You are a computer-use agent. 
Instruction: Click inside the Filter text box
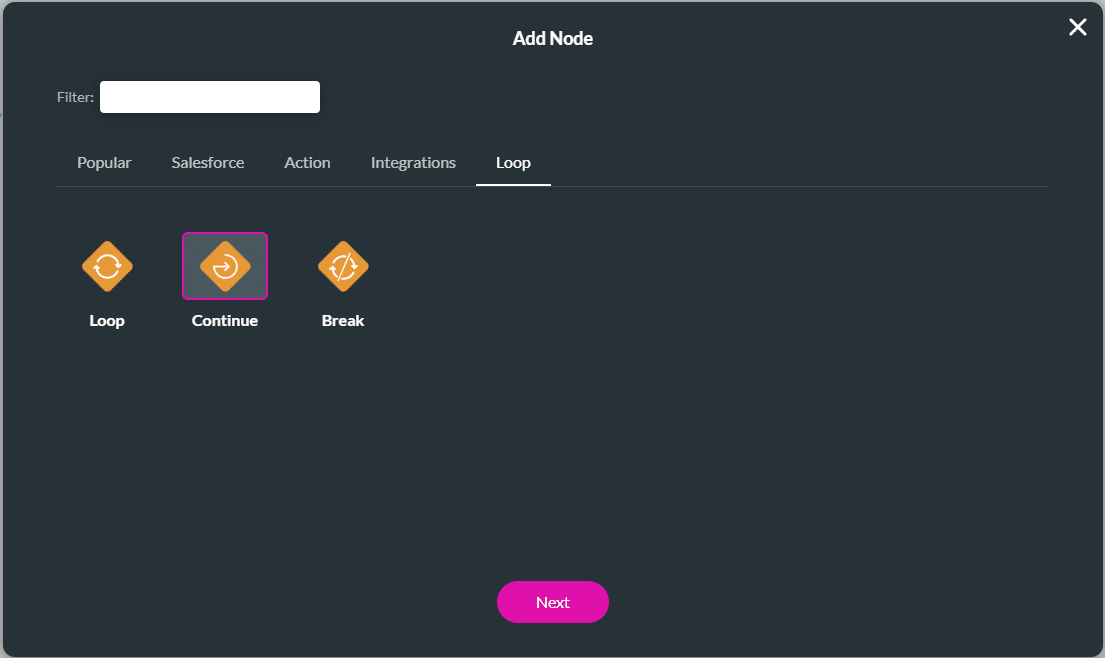[x=209, y=96]
